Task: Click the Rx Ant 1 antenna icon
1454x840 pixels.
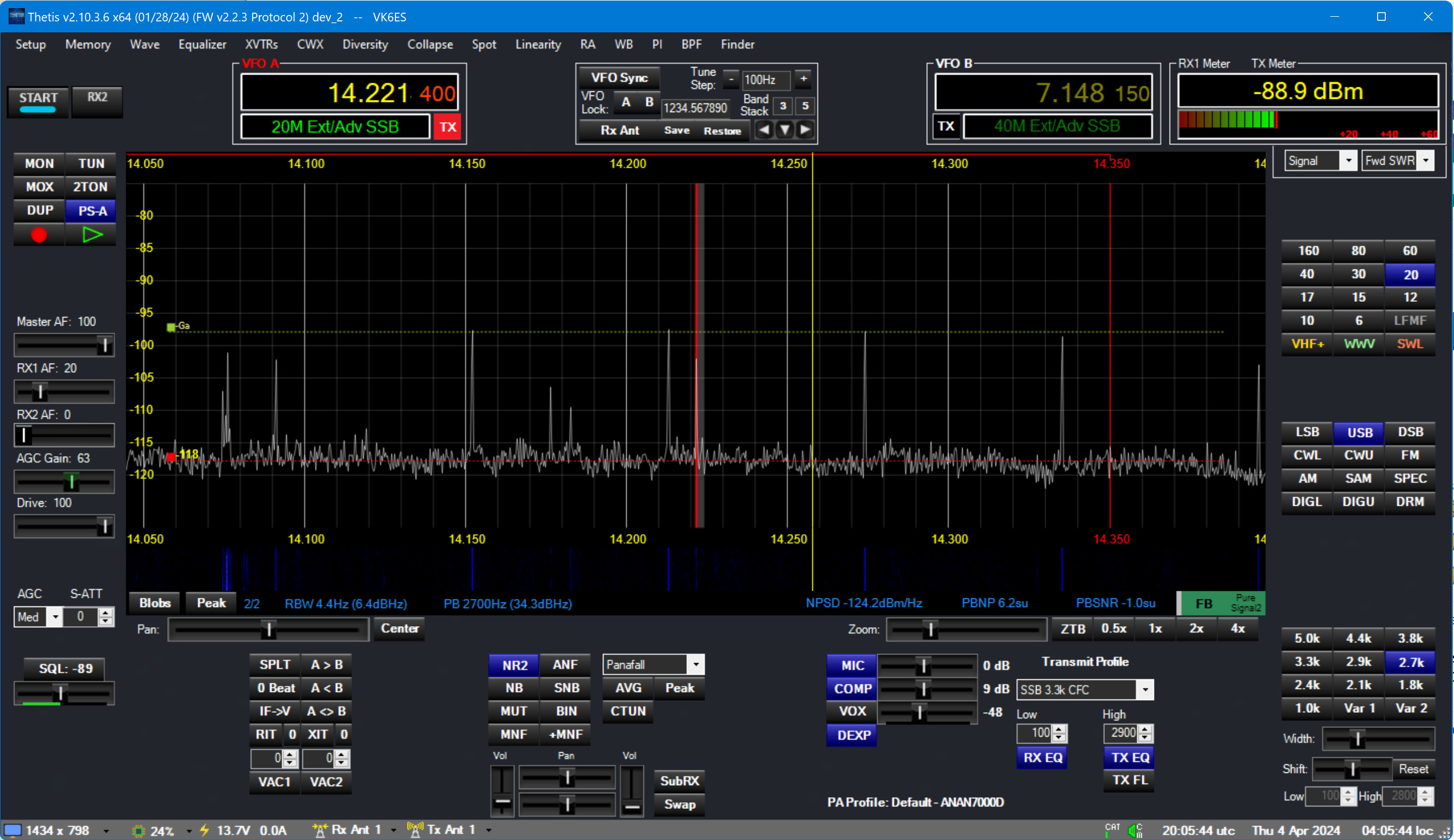Action: (319, 830)
